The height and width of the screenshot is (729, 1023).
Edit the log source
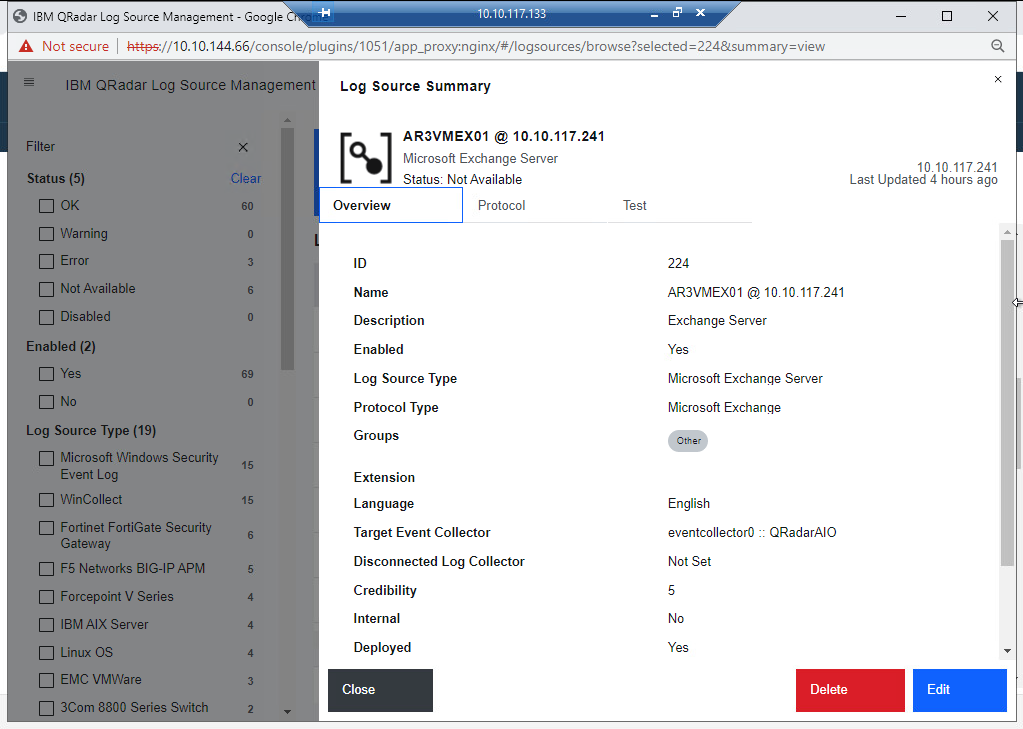(960, 690)
